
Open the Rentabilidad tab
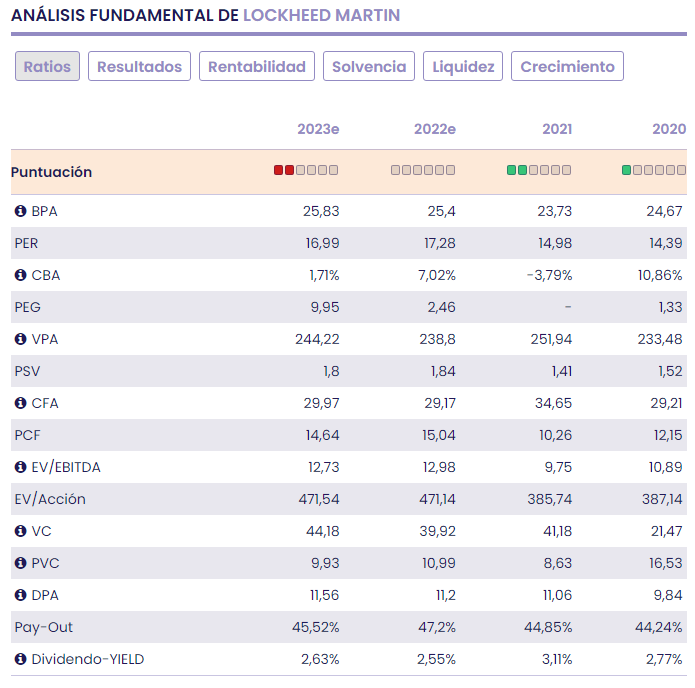(257, 67)
